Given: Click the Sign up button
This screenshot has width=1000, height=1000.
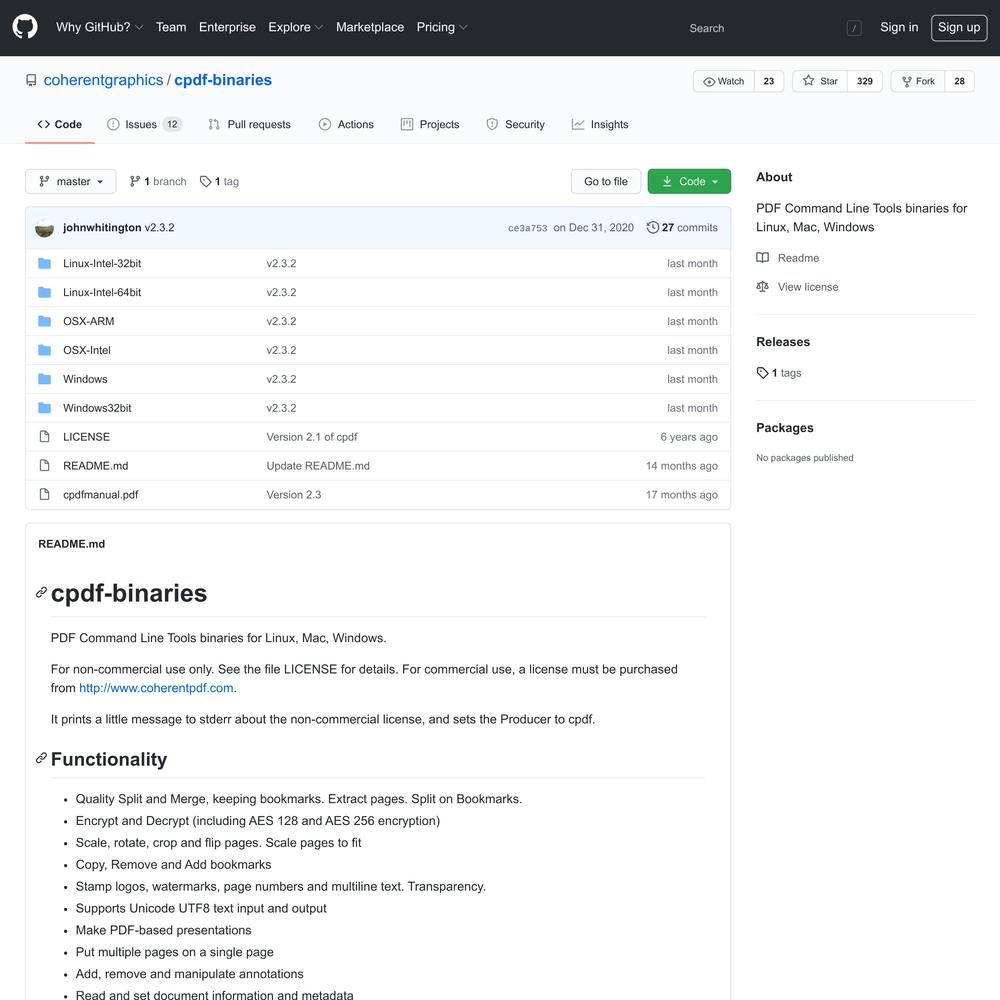Looking at the screenshot, I should pyautogui.click(x=959, y=27).
